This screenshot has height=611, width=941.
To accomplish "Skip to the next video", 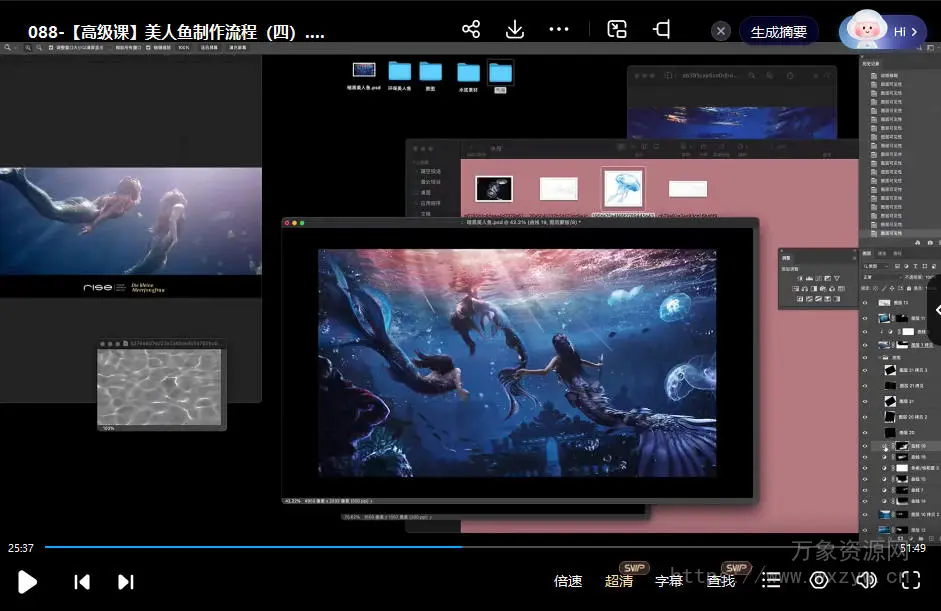I will (126, 581).
